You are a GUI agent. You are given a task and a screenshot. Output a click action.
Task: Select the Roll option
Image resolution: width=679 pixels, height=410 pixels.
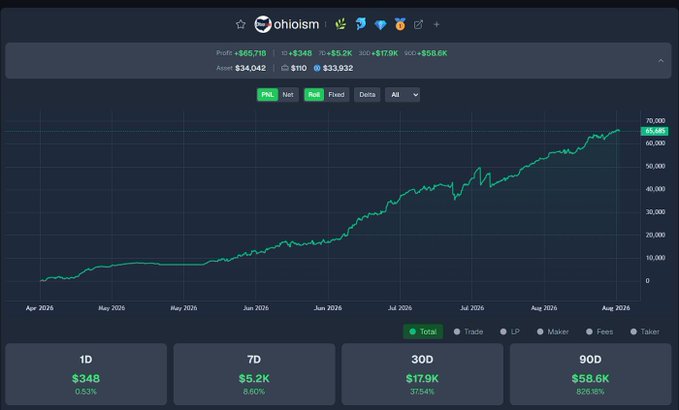[314, 95]
